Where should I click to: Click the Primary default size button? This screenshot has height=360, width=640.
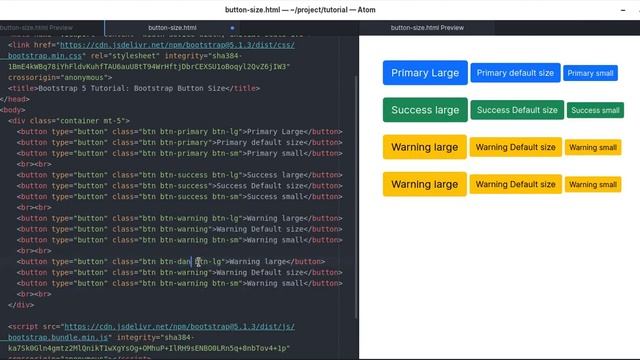[x=515, y=73]
